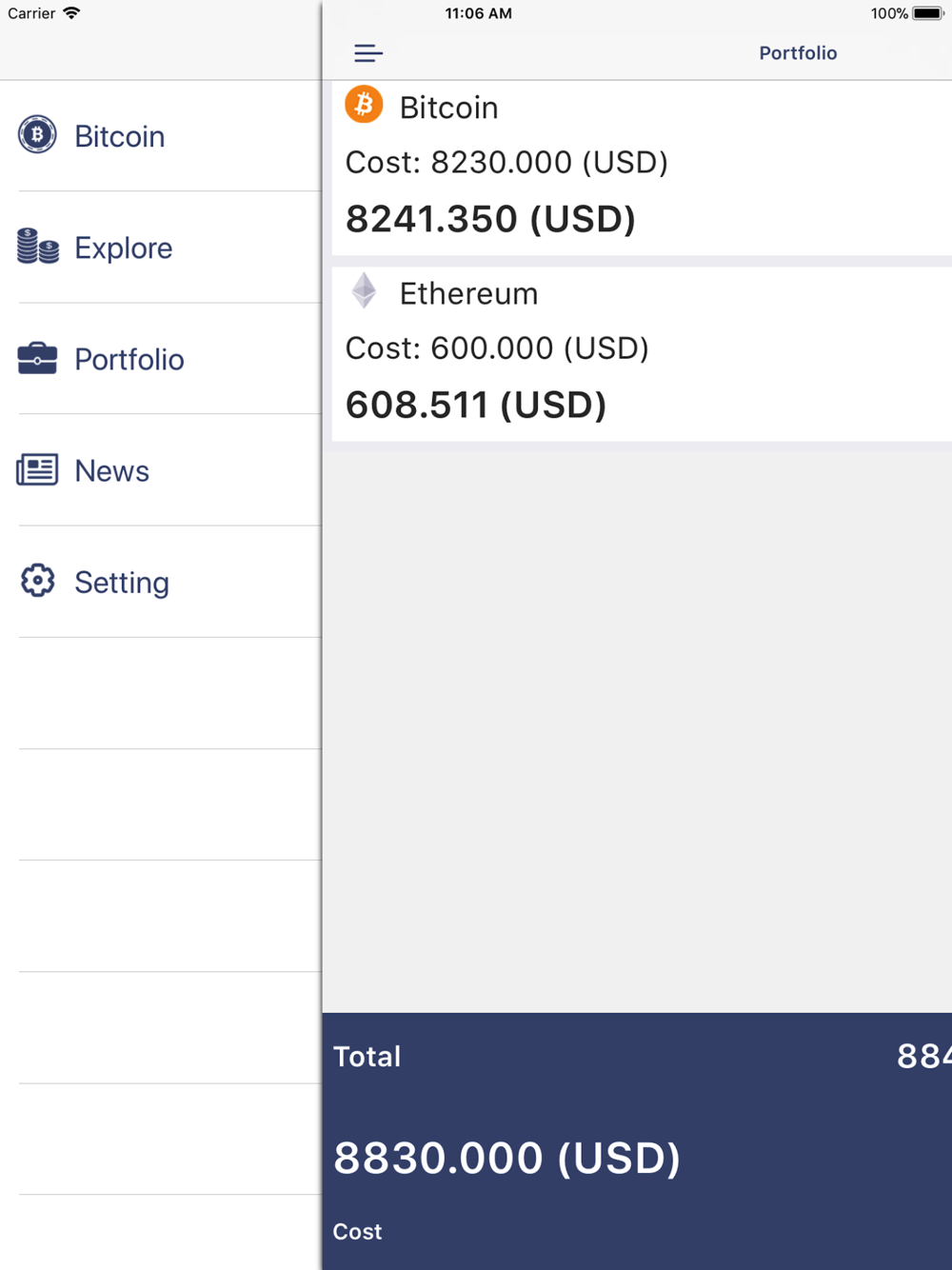This screenshot has width=952, height=1270.
Task: Click Ethereum value 608.511 (USD)
Action: pyautogui.click(x=476, y=405)
